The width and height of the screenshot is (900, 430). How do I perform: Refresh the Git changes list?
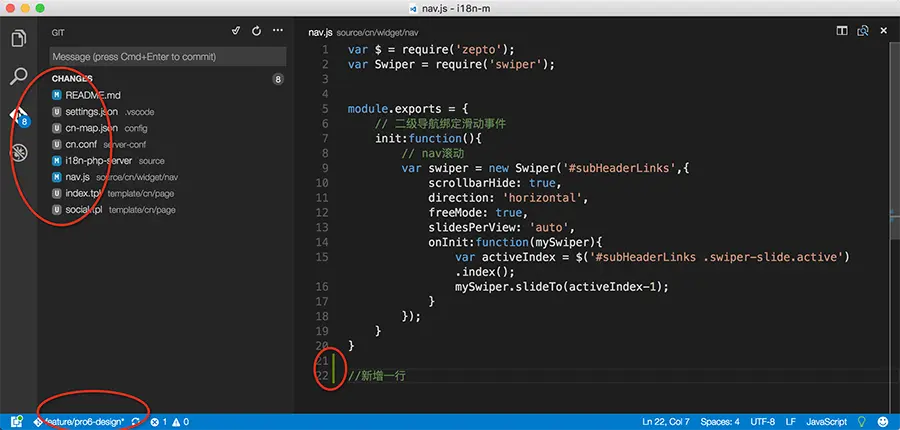[257, 31]
